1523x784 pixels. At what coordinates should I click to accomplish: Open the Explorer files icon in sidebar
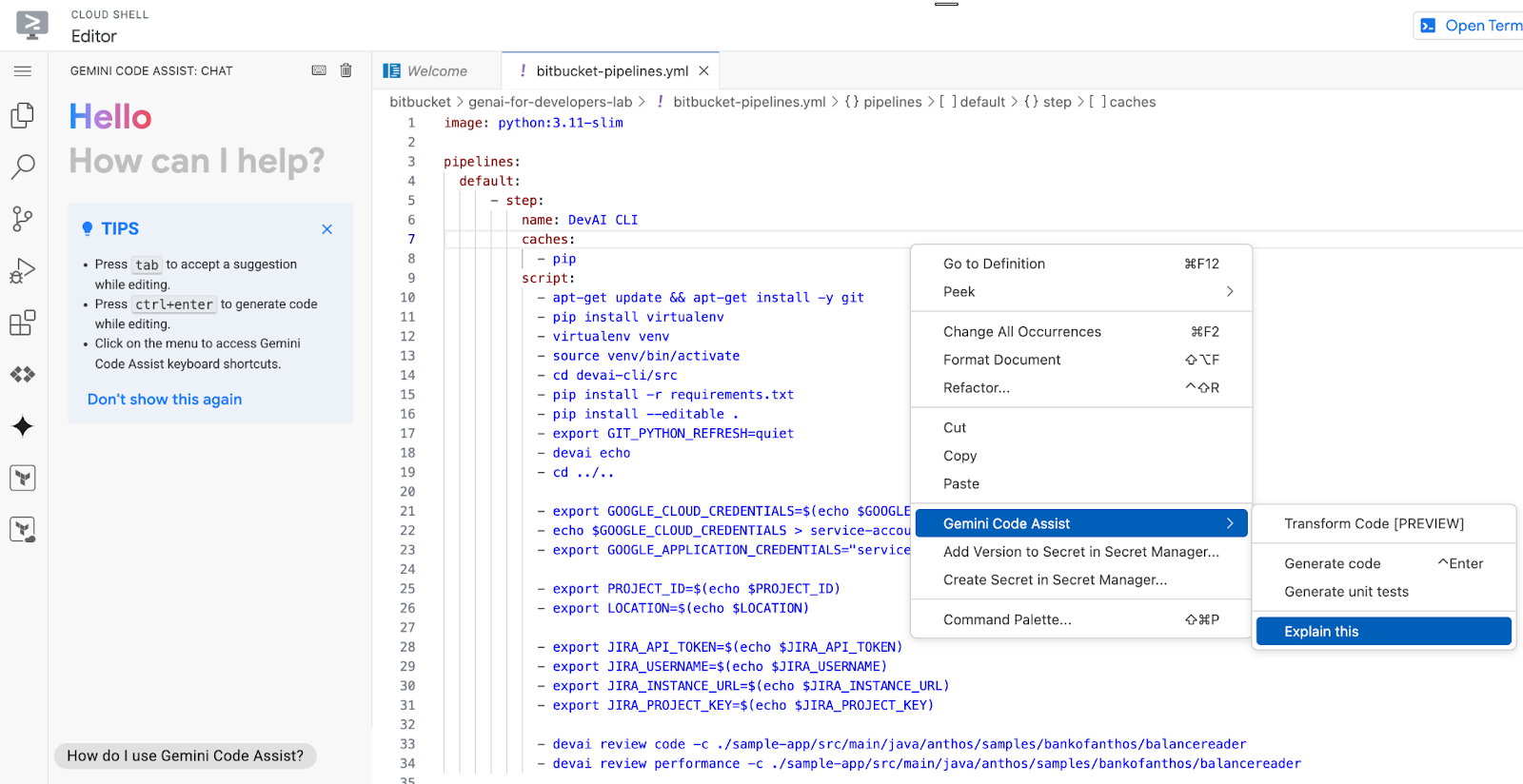point(23,115)
